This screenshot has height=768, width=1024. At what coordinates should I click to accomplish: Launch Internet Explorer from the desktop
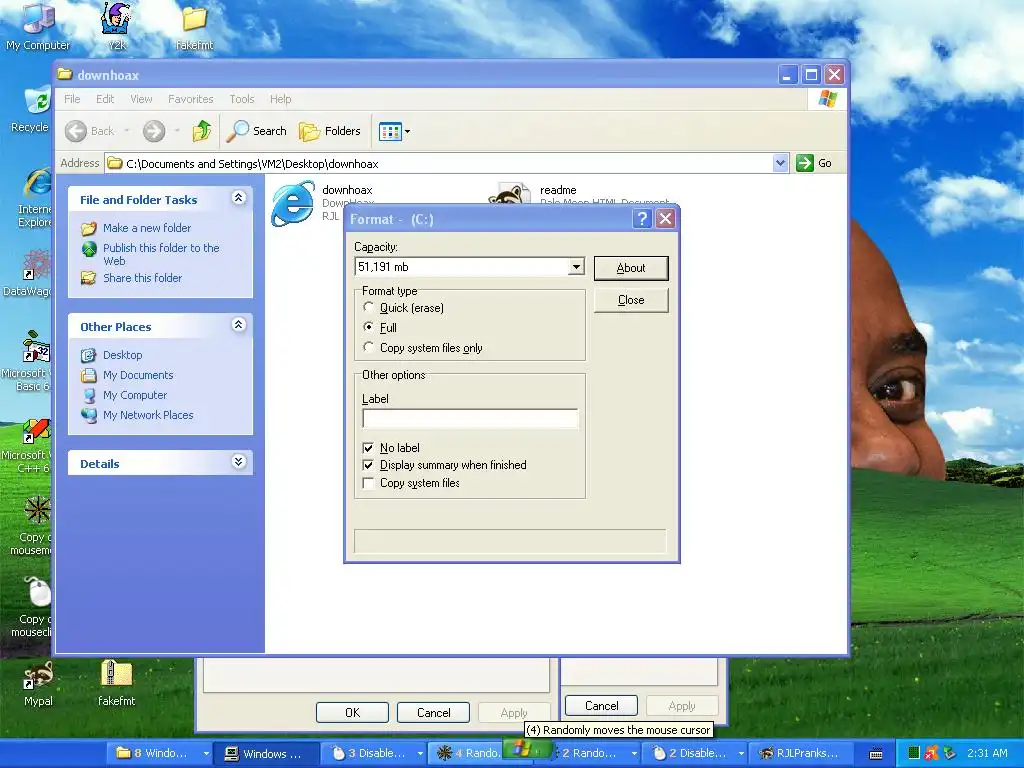36,197
